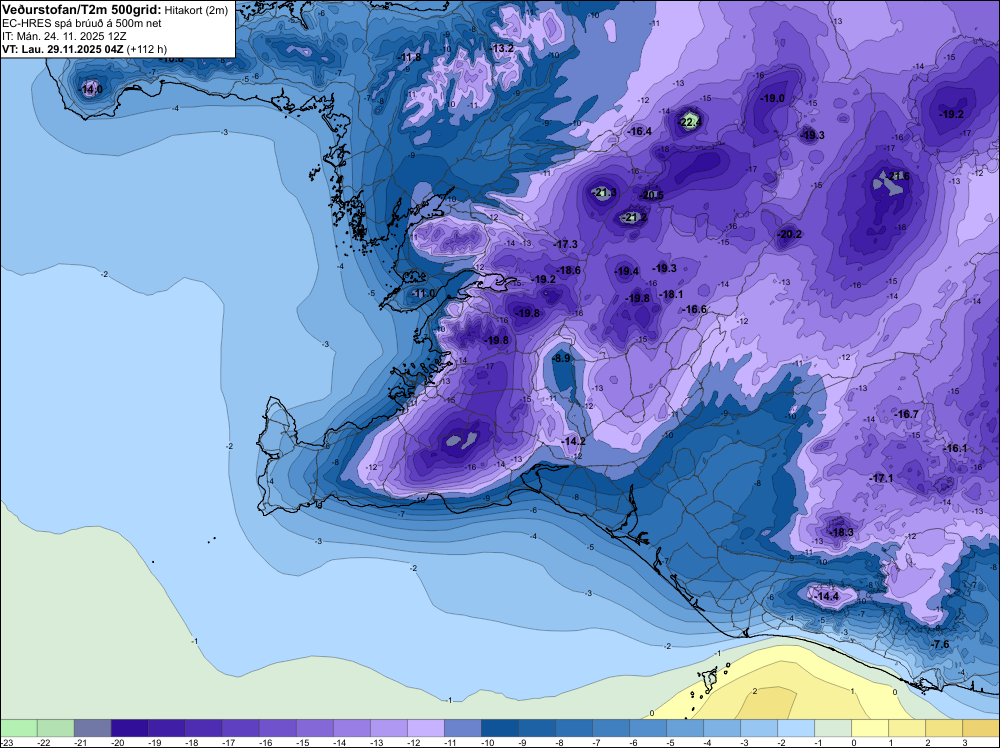Screen dimensions: 1000x748
Task: Pick the -20.2 temperature label
Action: [x=790, y=234]
